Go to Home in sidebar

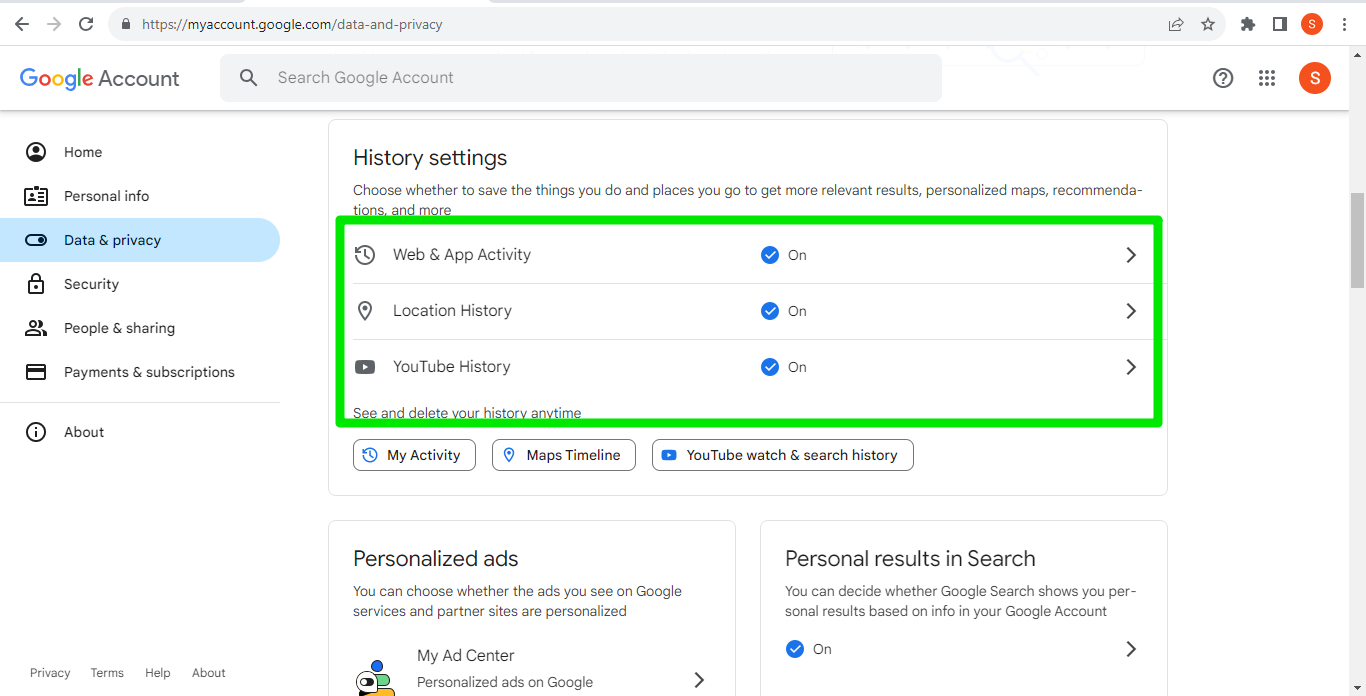[140, 152]
